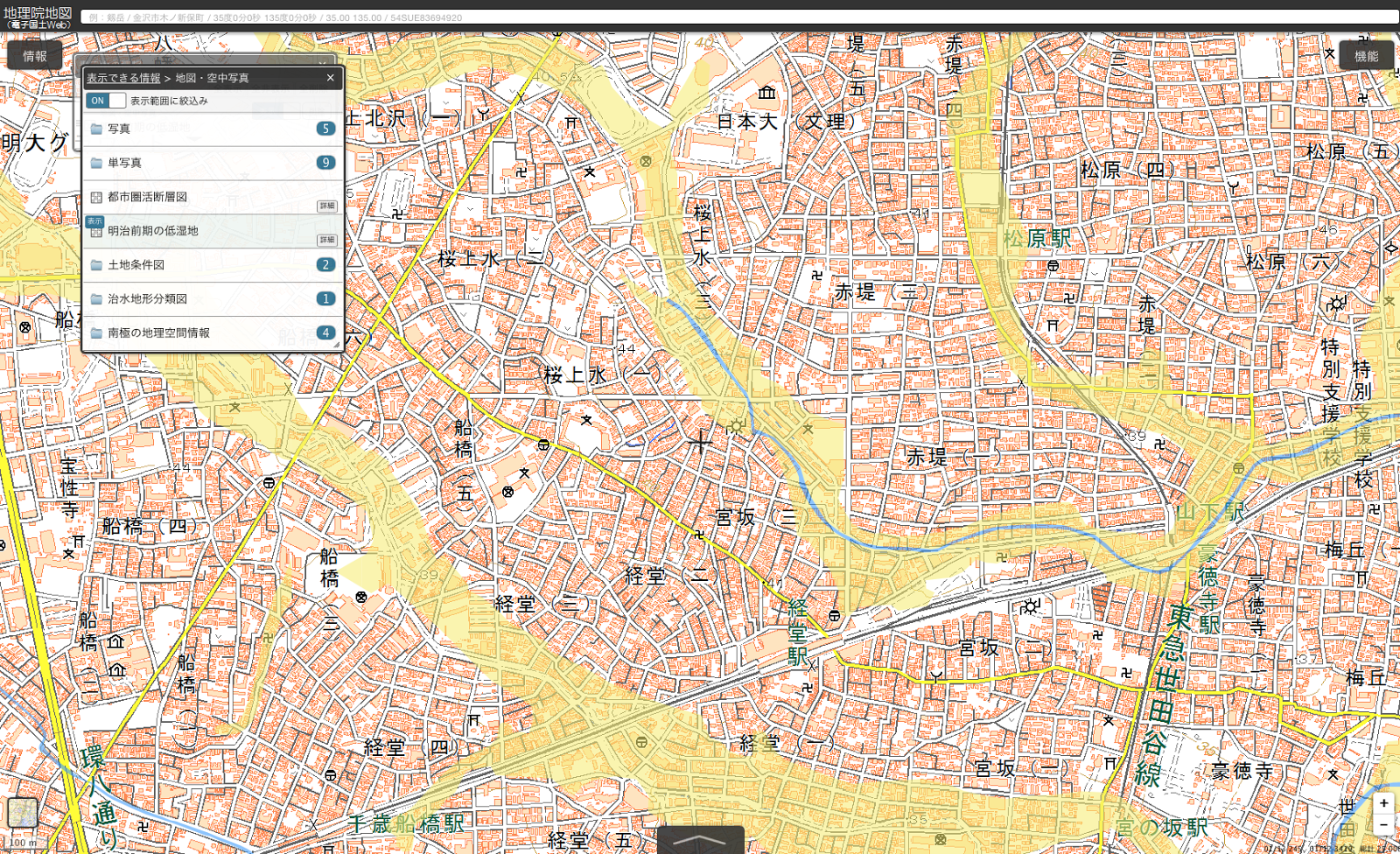1400x854 pixels.
Task: Show the 都市圏活断層図 layer
Action: pyautogui.click(x=147, y=197)
